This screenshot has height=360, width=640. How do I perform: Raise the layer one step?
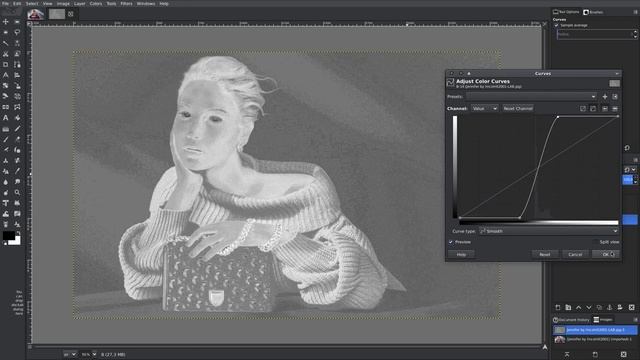click(578, 307)
